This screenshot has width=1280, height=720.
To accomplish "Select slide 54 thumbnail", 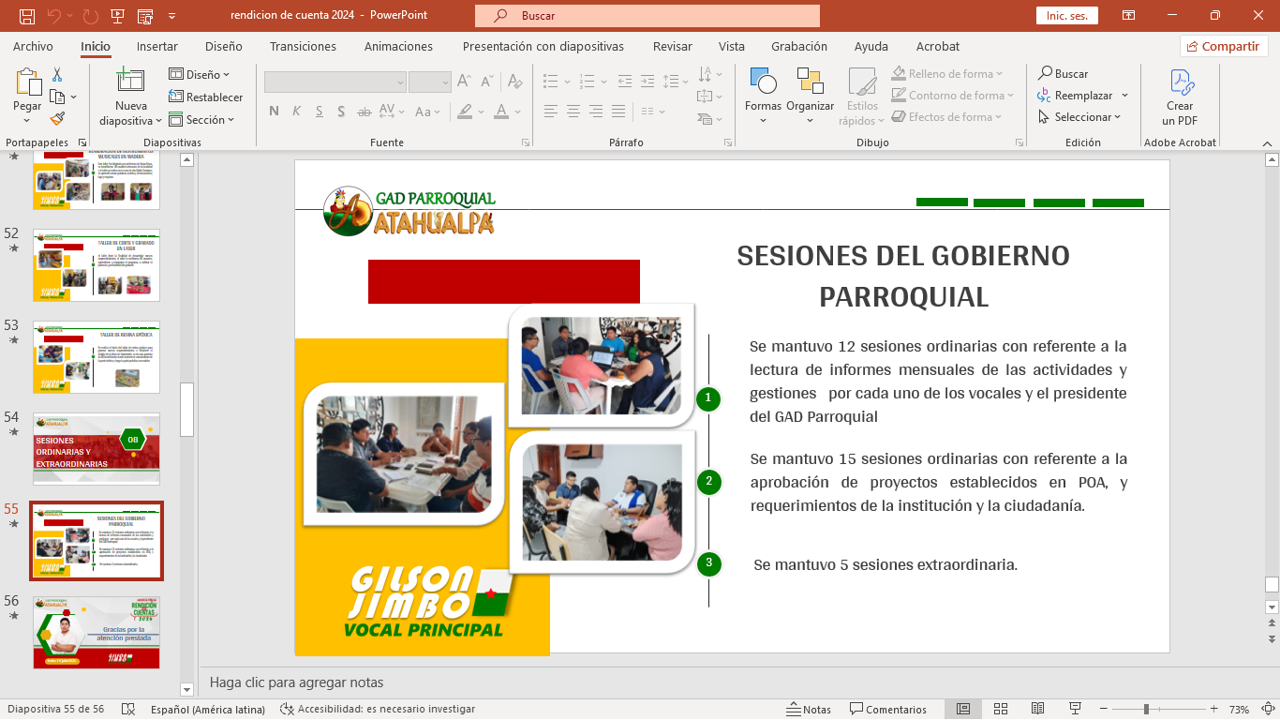I will (x=97, y=449).
